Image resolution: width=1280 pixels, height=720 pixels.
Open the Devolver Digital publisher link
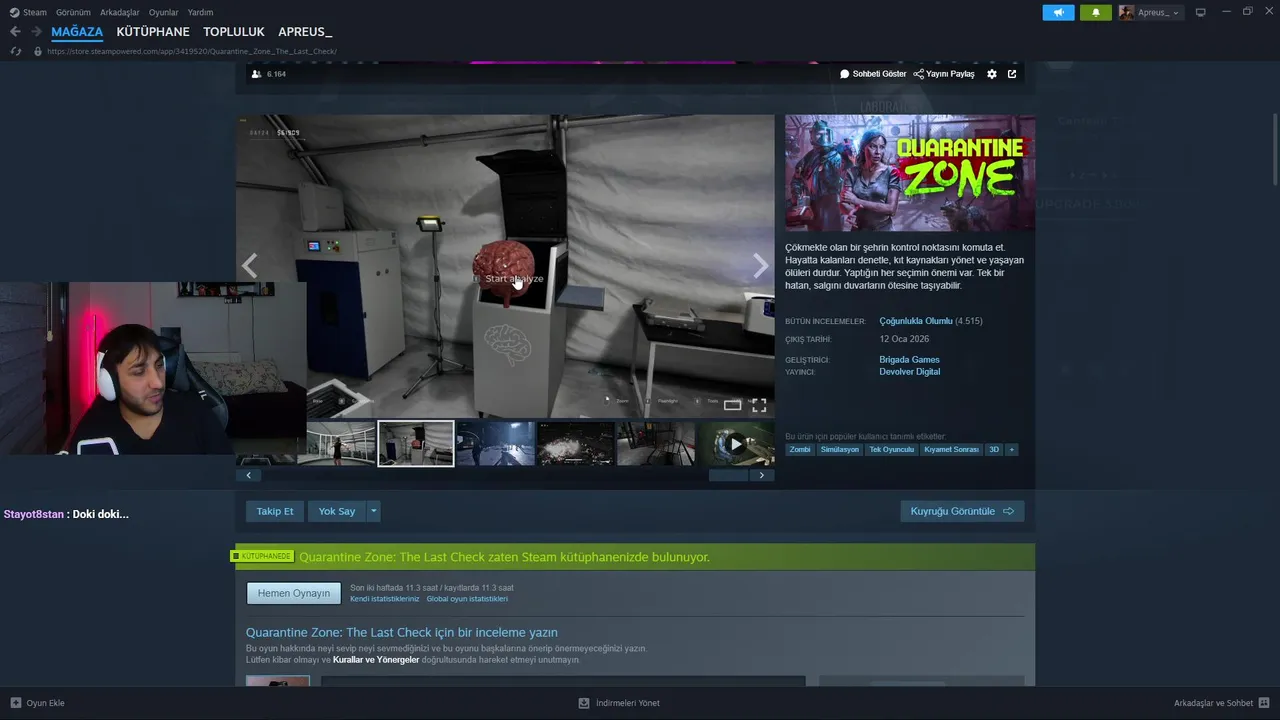tap(909, 371)
